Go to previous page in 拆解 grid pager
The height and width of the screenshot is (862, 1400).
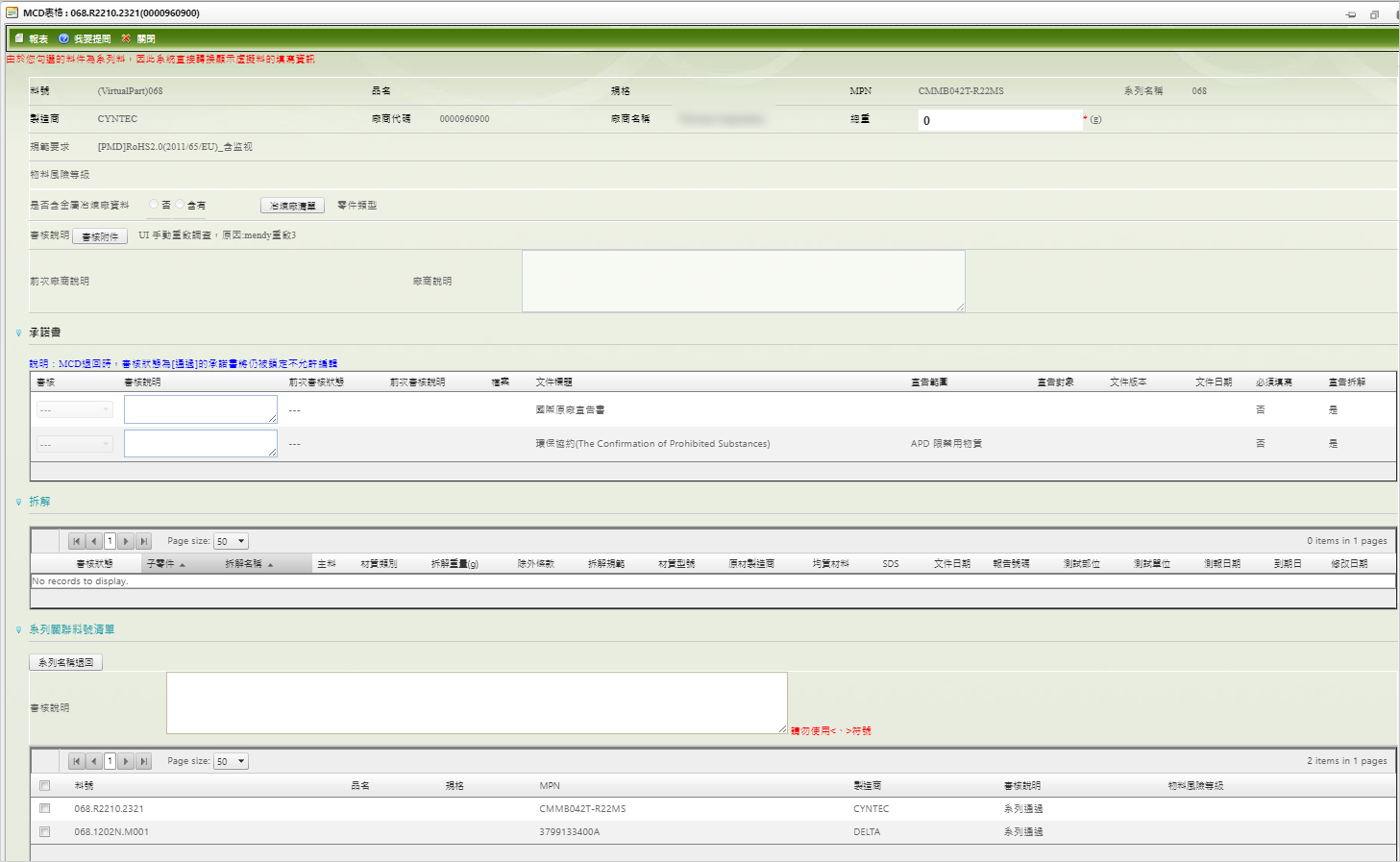[93, 541]
